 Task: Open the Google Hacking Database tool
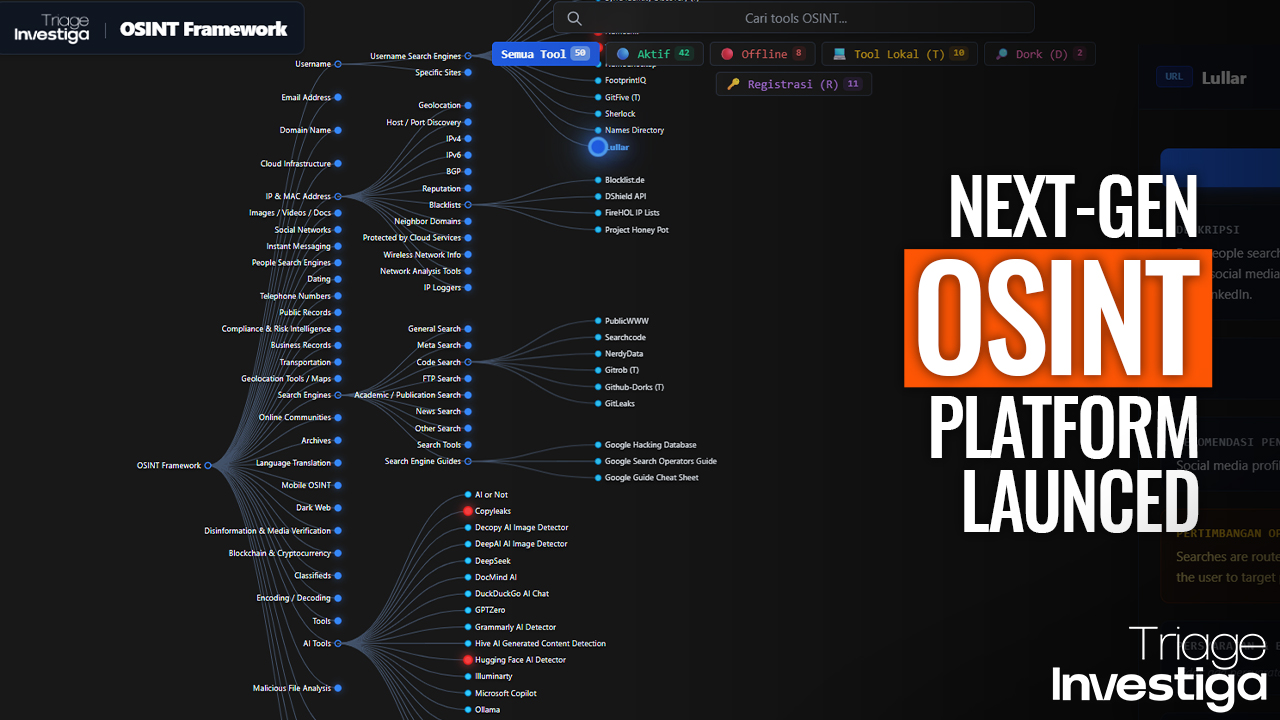[x=650, y=445]
